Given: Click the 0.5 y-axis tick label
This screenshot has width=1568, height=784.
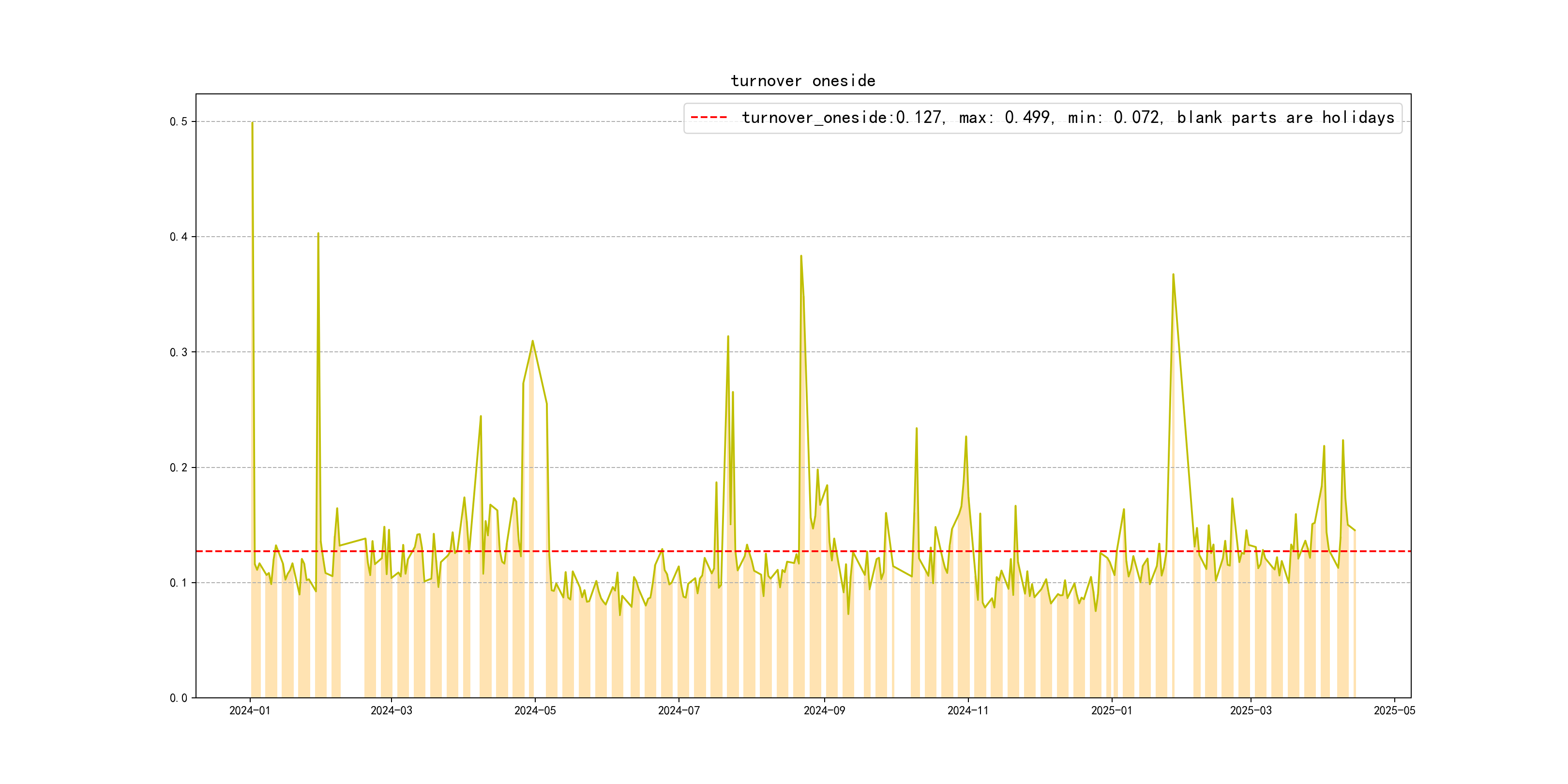Looking at the screenshot, I should (x=179, y=122).
